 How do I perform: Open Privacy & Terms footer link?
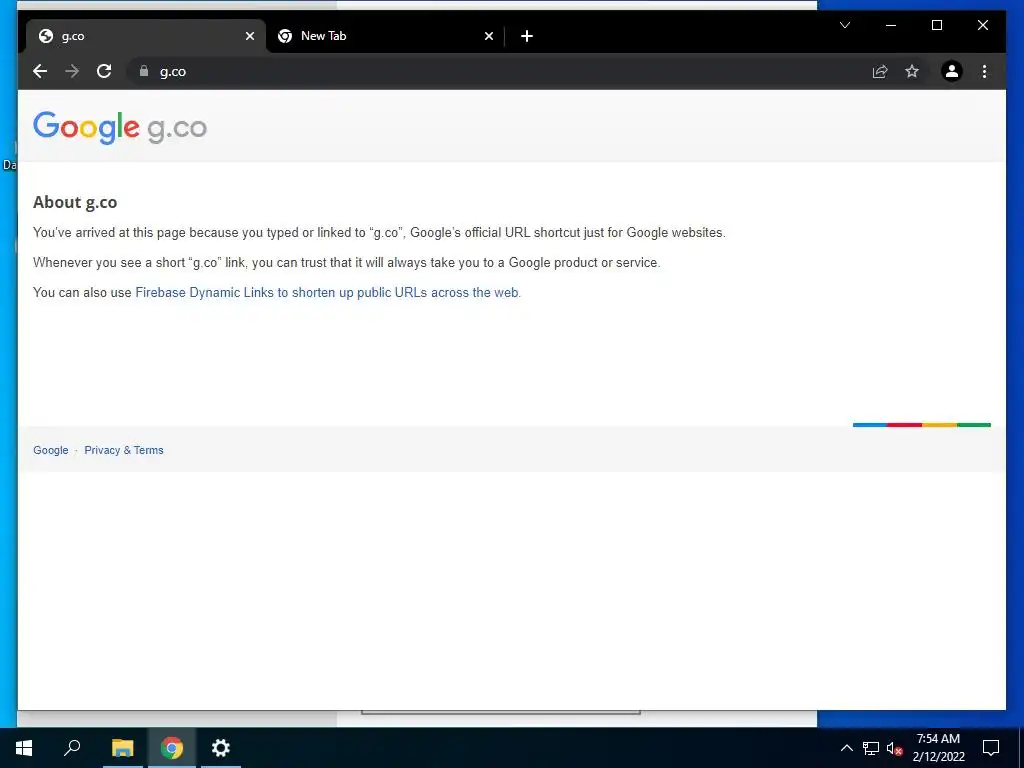[x=123, y=450]
